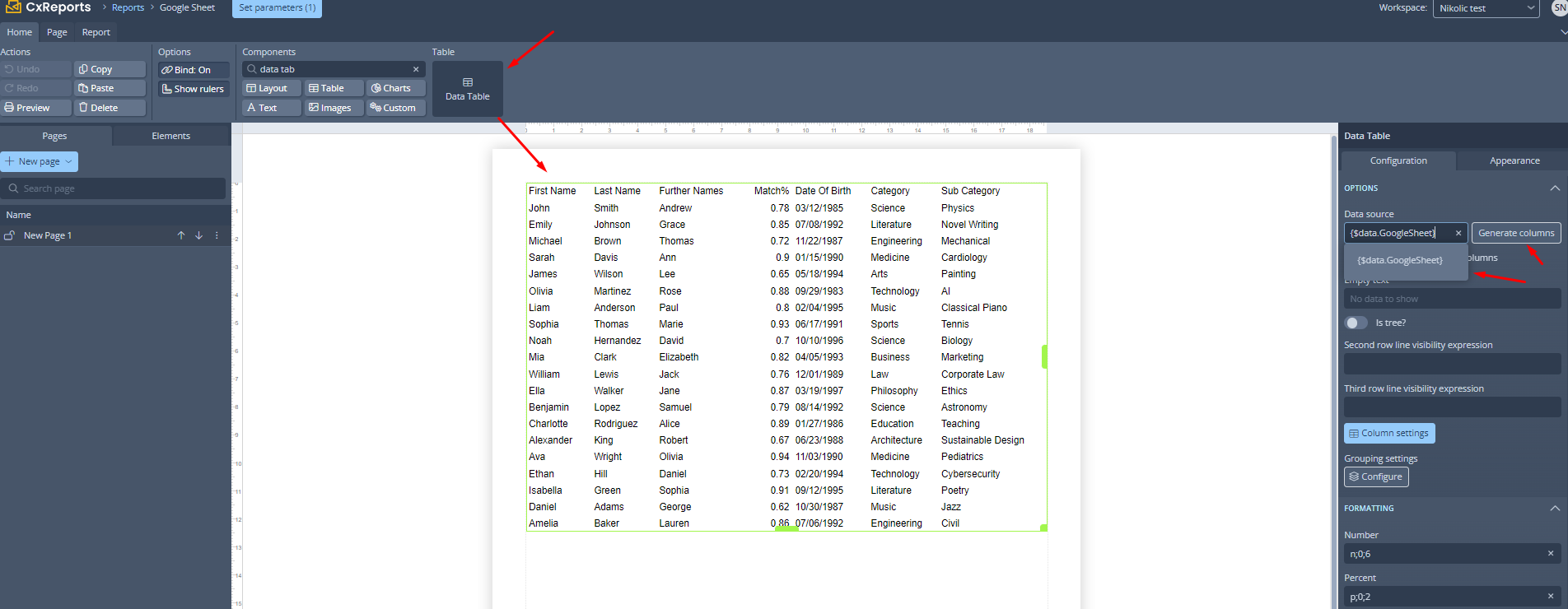Open the report Preview
The height and width of the screenshot is (609, 1568).
pyautogui.click(x=35, y=108)
